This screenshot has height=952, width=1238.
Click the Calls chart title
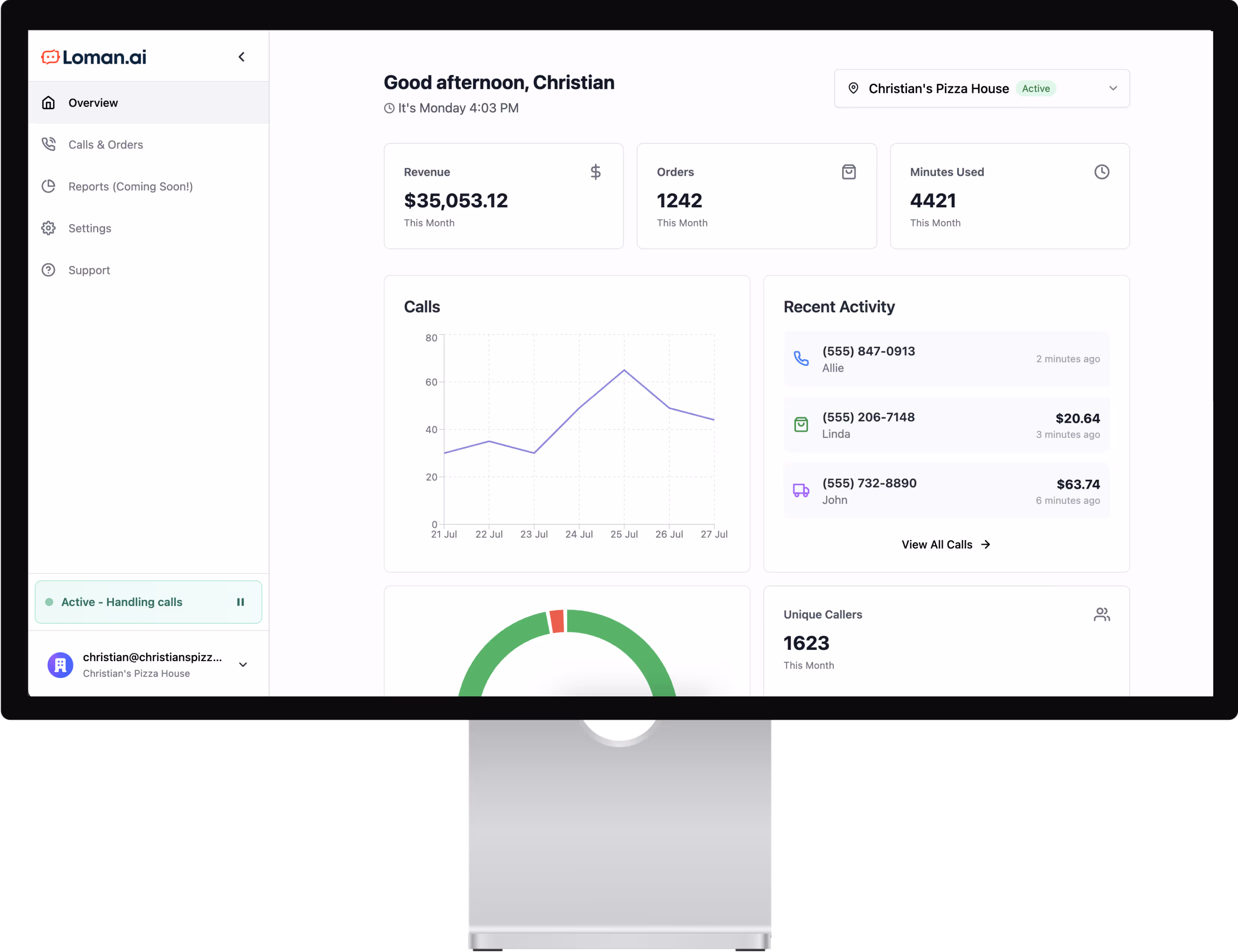point(422,307)
